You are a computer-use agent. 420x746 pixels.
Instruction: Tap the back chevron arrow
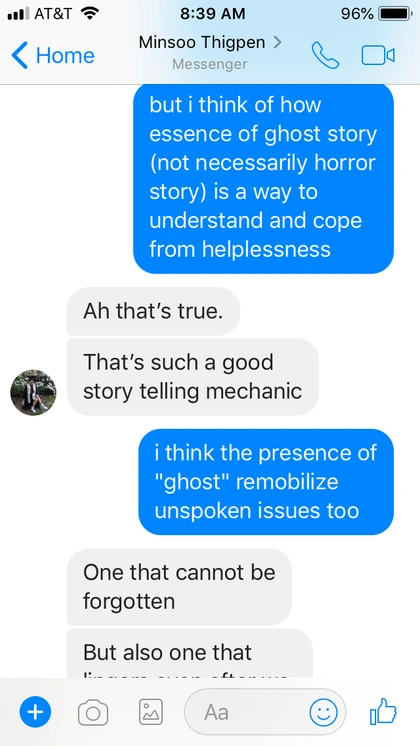(20, 55)
